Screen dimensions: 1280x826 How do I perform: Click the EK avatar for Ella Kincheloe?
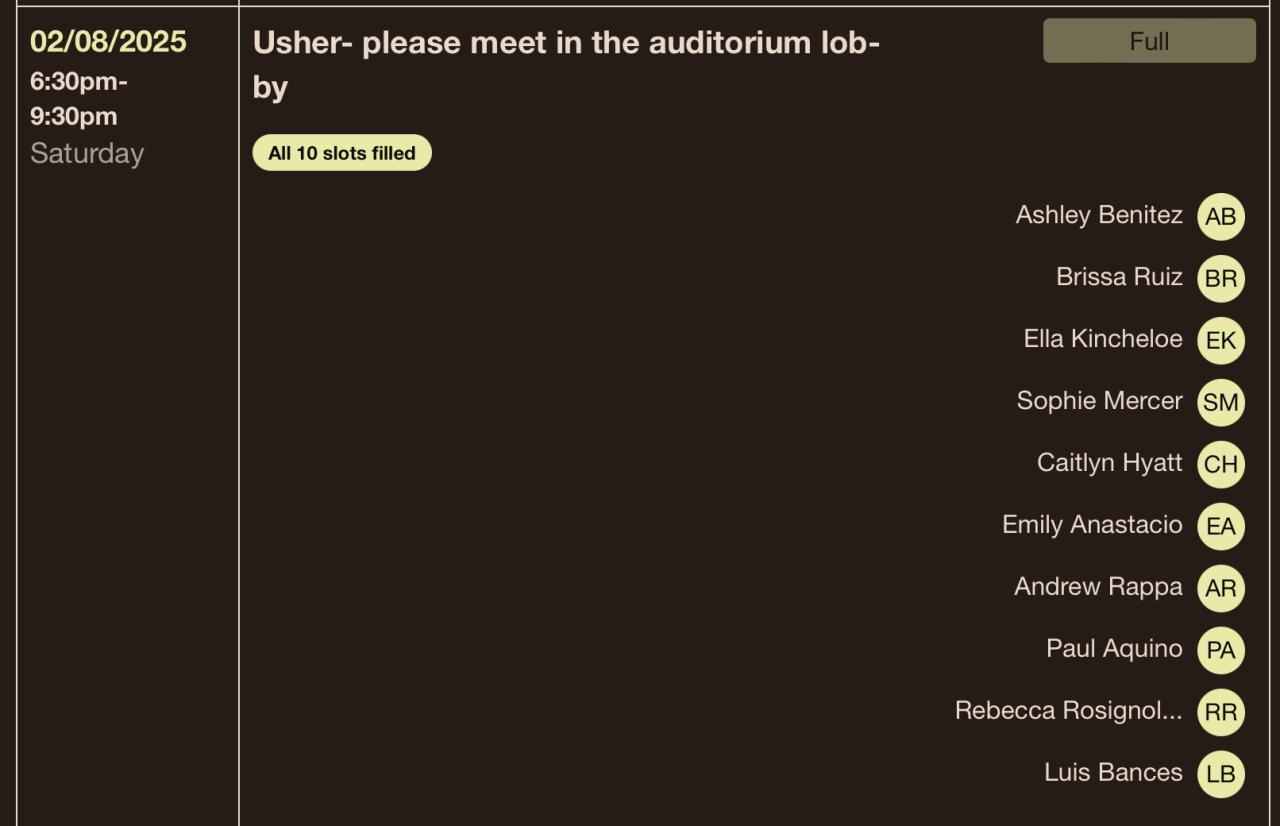[1220, 341]
